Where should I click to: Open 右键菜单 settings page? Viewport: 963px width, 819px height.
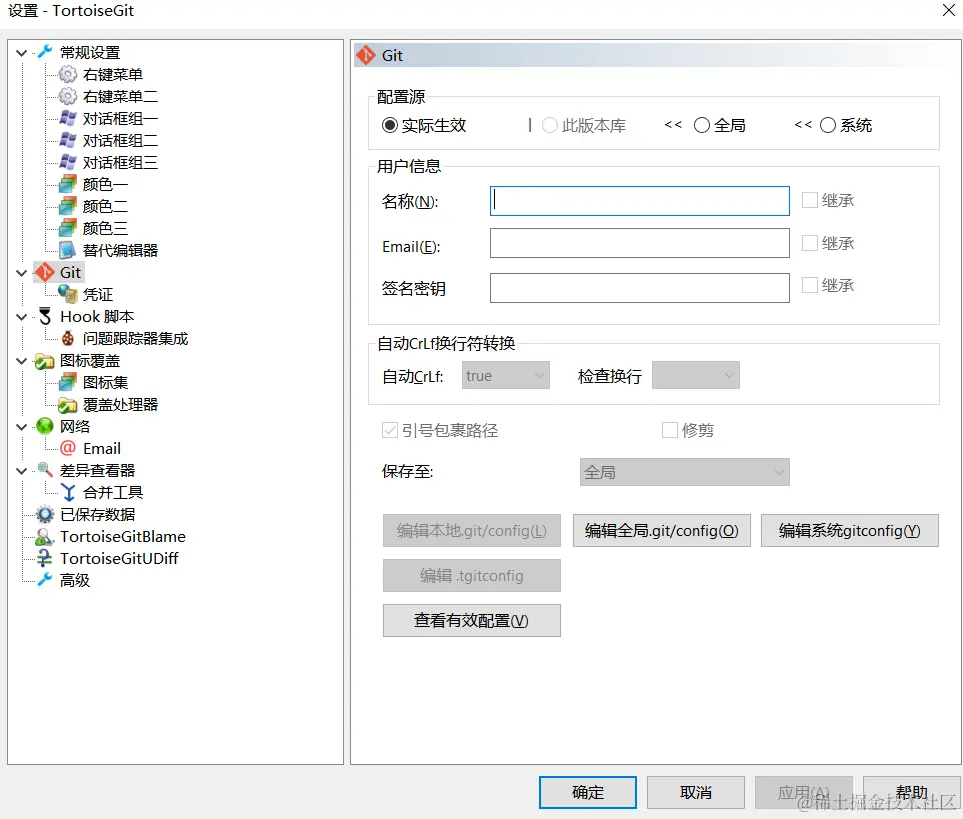point(113,74)
